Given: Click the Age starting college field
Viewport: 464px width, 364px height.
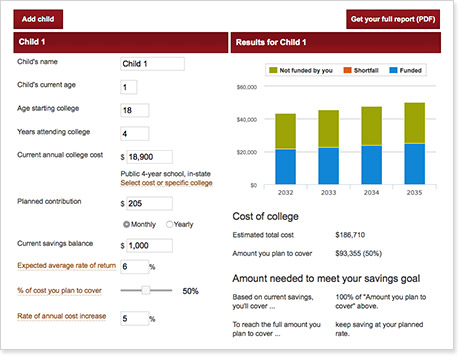Looking at the screenshot, I should coord(135,110).
